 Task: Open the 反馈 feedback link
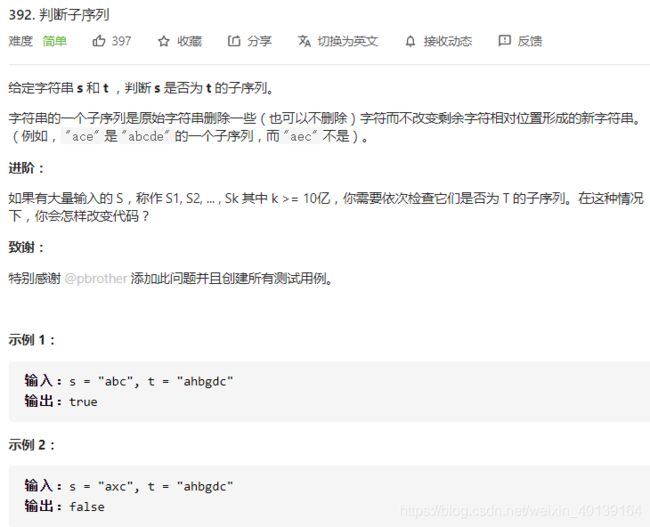point(529,41)
